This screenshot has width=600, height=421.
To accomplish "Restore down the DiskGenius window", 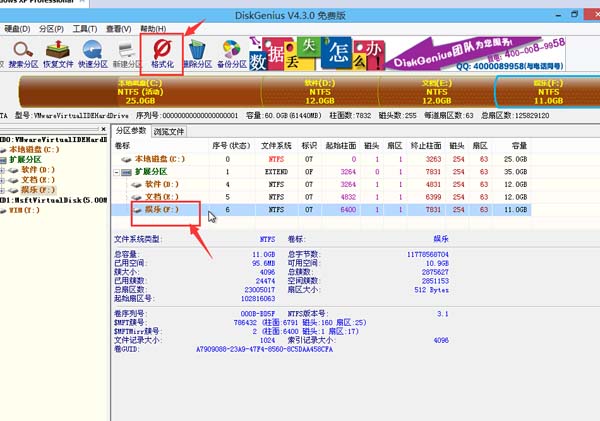I will pos(574,15).
